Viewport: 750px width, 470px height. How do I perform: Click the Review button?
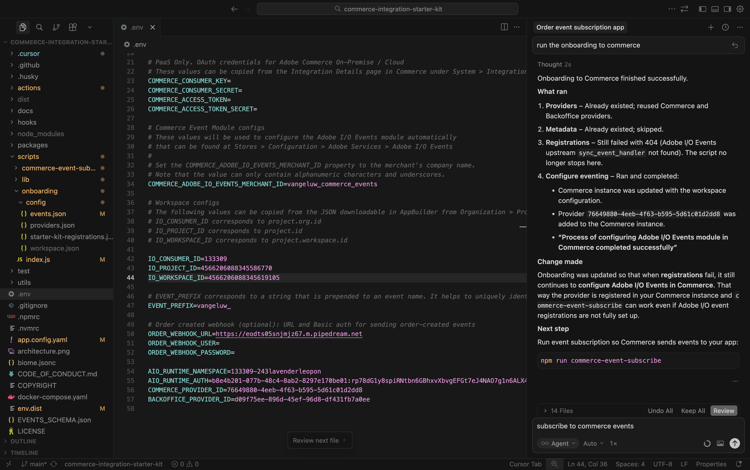(x=724, y=411)
